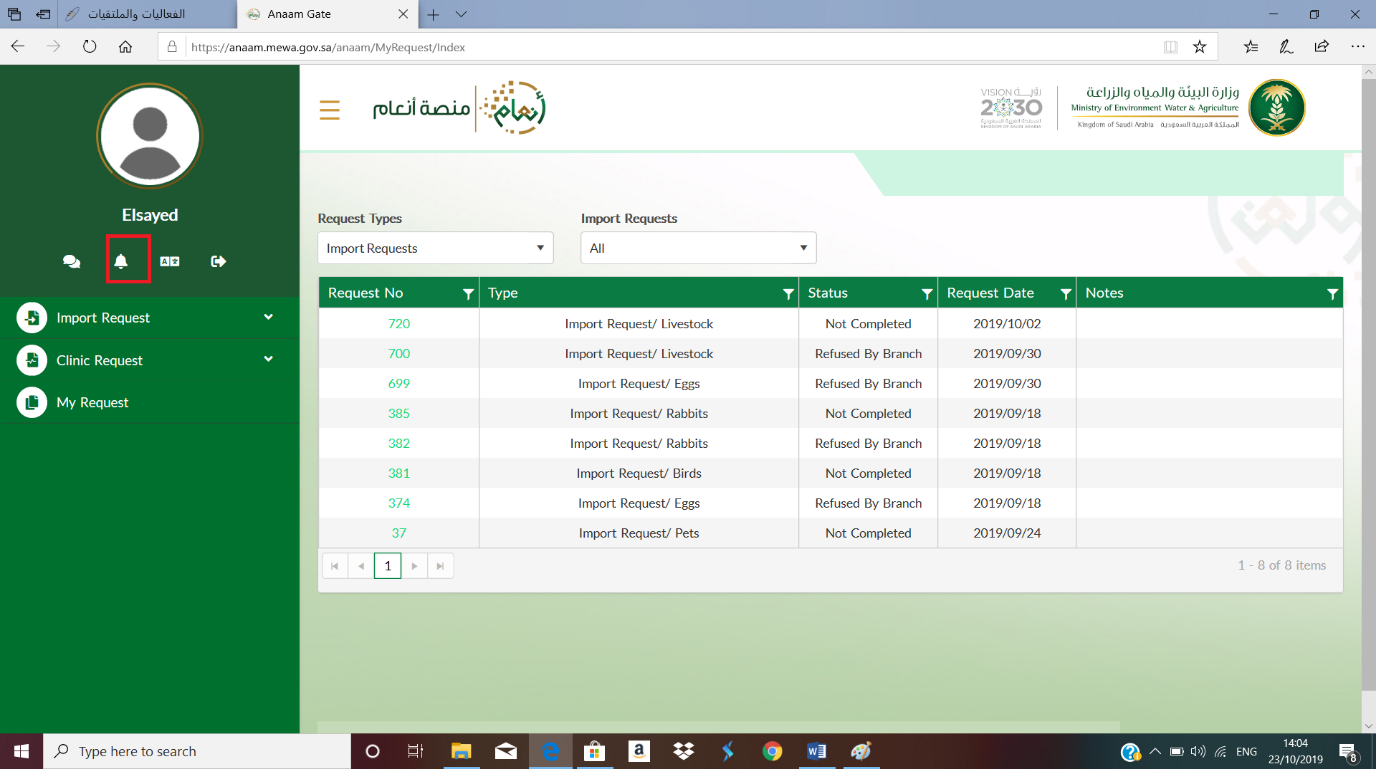Click the logout icon in sidebar
The height and width of the screenshot is (769, 1376).
point(218,261)
